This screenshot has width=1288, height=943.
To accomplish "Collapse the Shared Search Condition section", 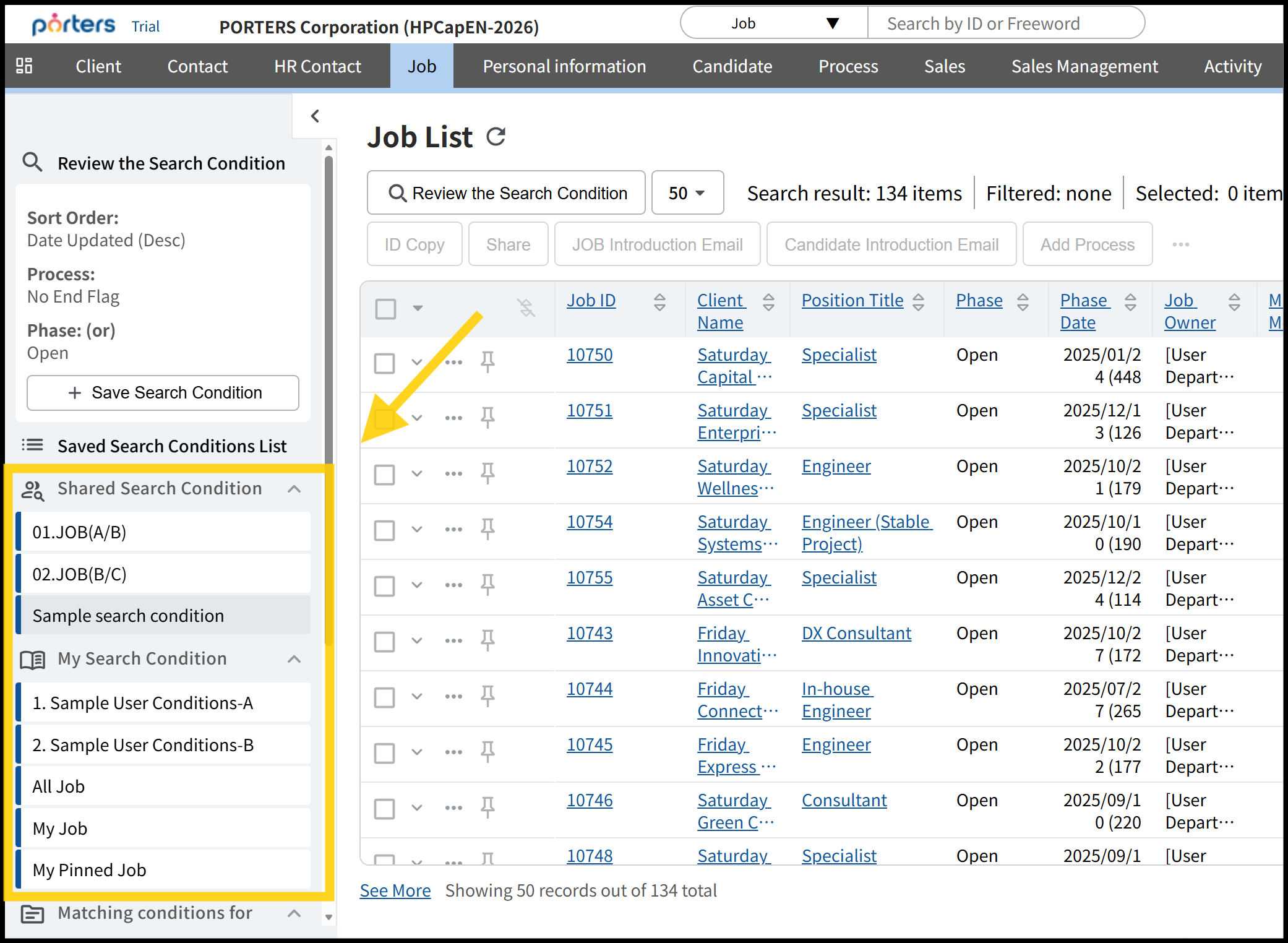I will point(294,489).
